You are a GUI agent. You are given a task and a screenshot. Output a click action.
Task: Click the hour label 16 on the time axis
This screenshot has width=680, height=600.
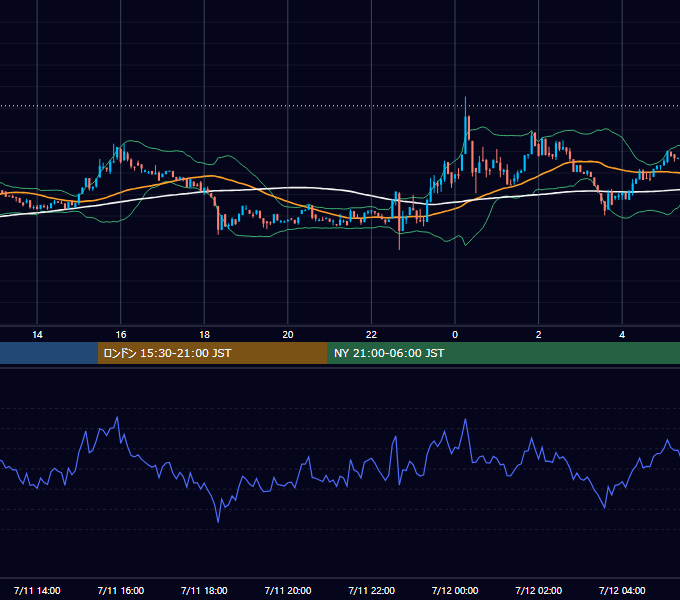[x=121, y=335]
